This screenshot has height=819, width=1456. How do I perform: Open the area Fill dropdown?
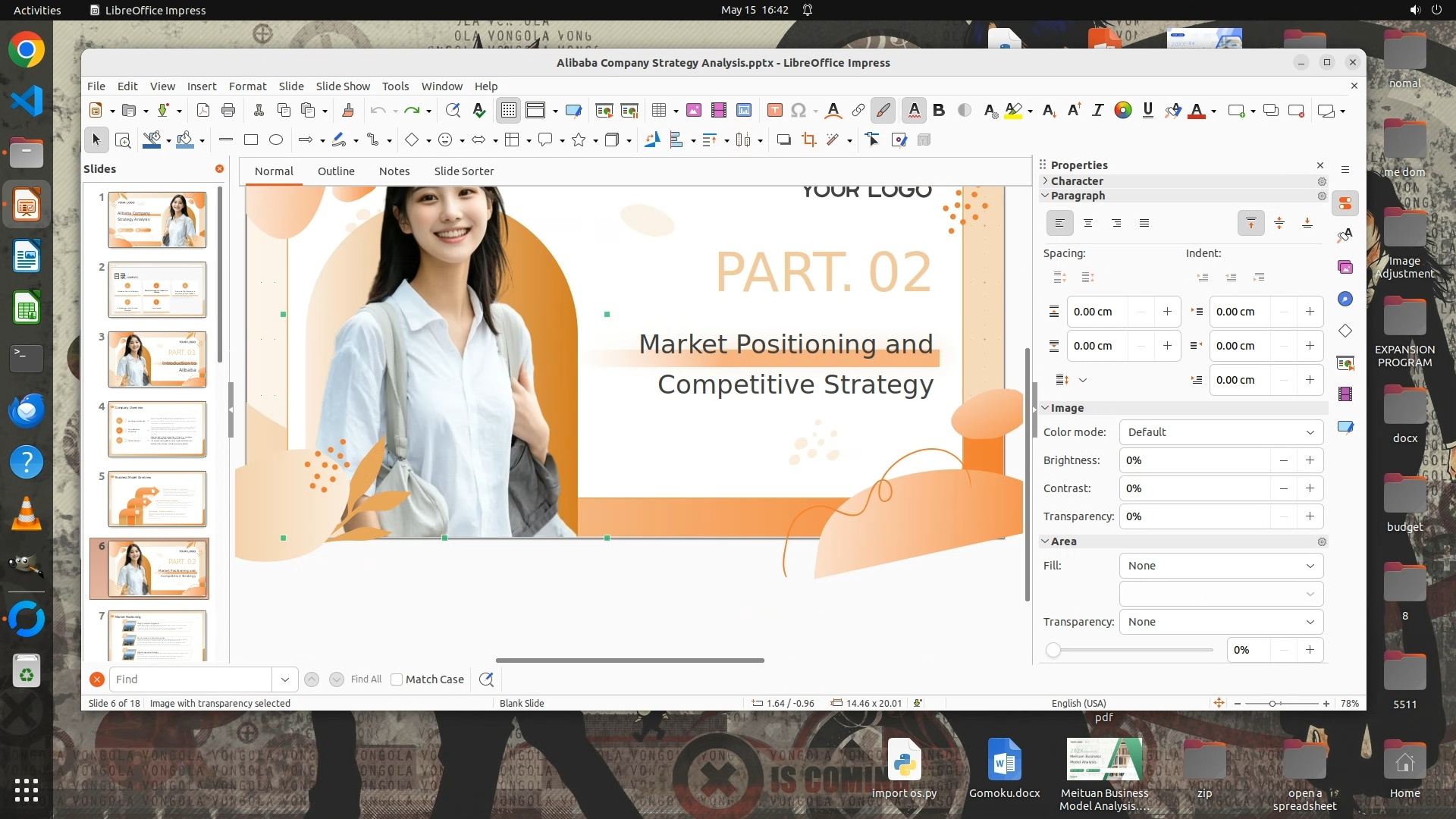[1221, 566]
